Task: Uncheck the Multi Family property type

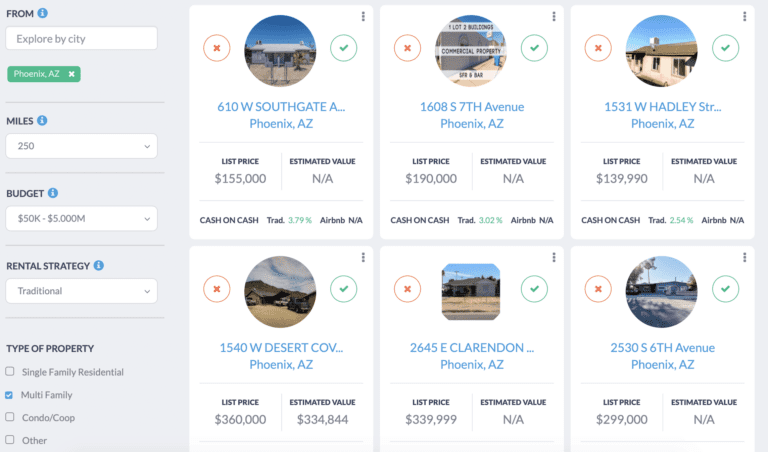Action: tap(10, 395)
